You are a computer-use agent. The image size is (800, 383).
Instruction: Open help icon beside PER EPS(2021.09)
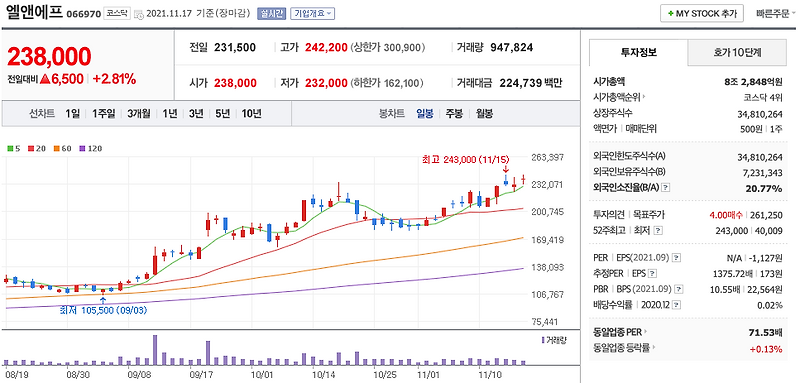click(677, 257)
